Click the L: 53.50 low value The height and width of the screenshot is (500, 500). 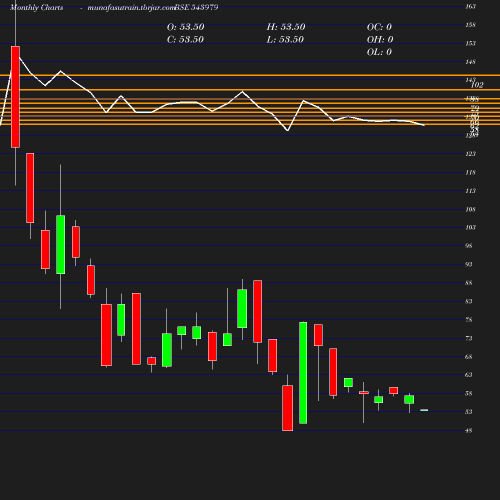[285, 40]
